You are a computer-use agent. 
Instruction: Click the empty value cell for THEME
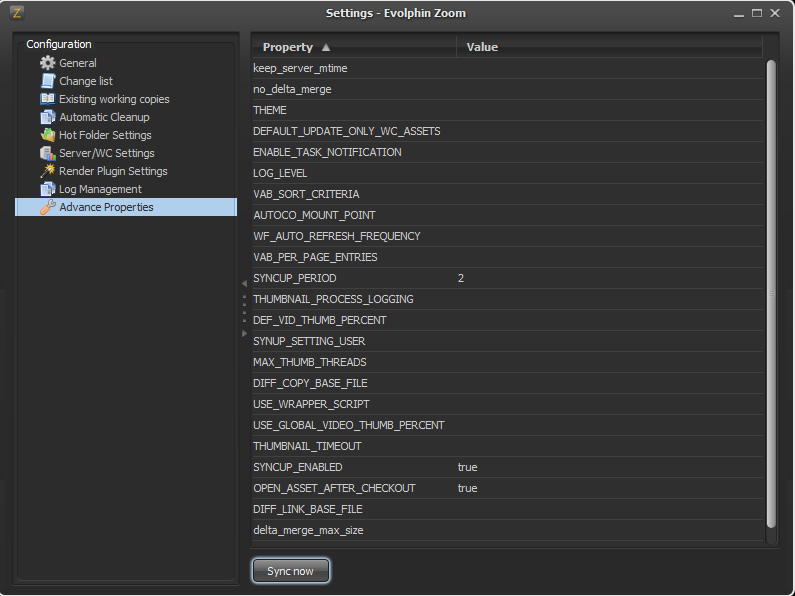609,110
